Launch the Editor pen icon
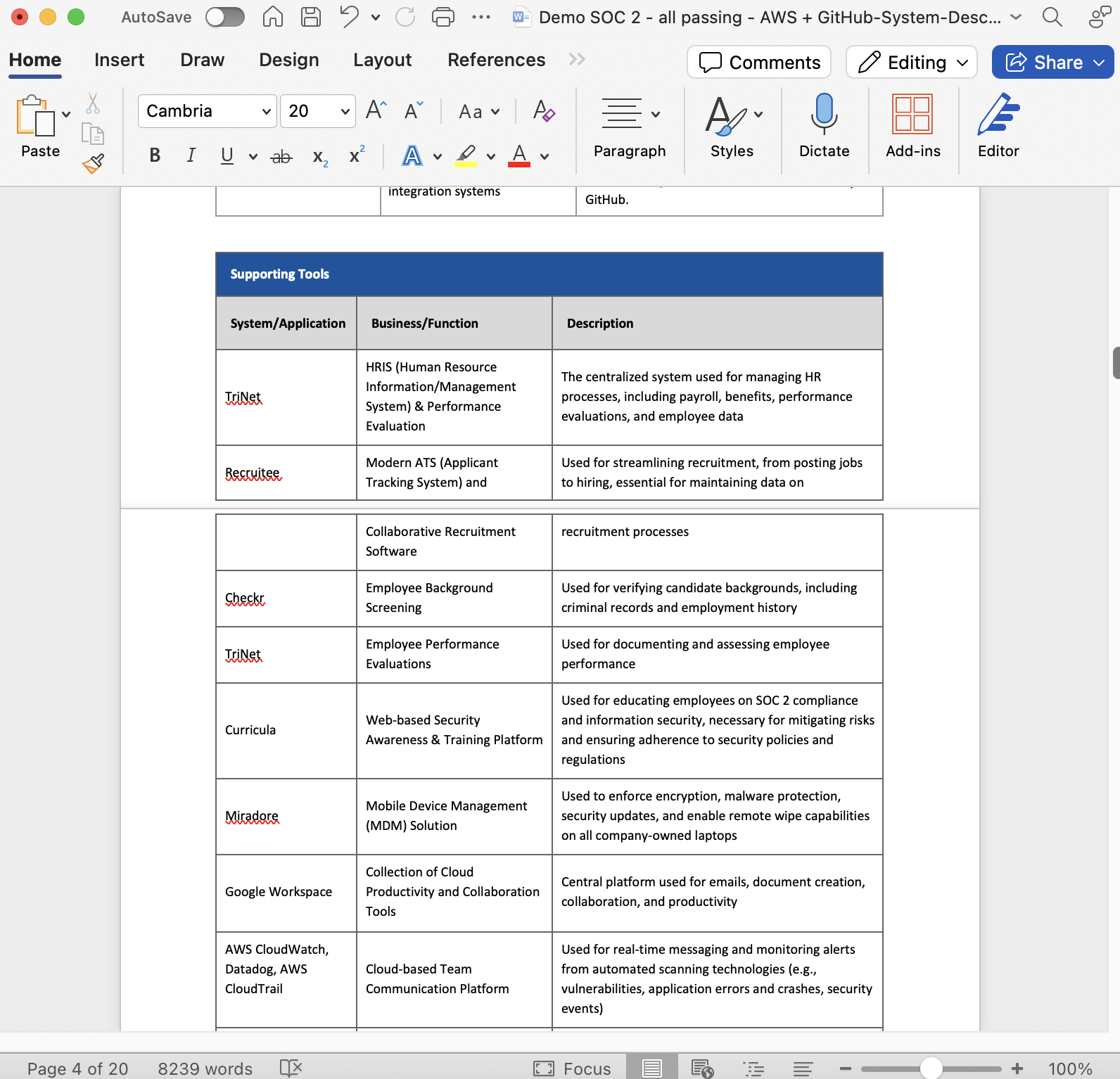The height and width of the screenshot is (1079, 1120). point(998,114)
